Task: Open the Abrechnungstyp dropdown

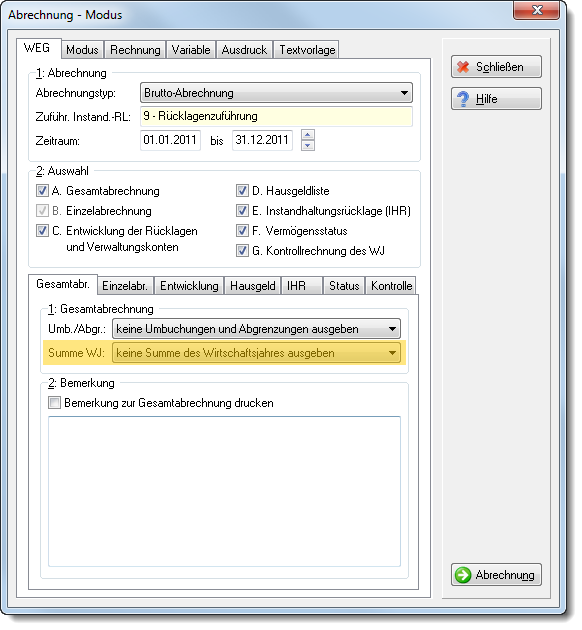Action: [276, 93]
